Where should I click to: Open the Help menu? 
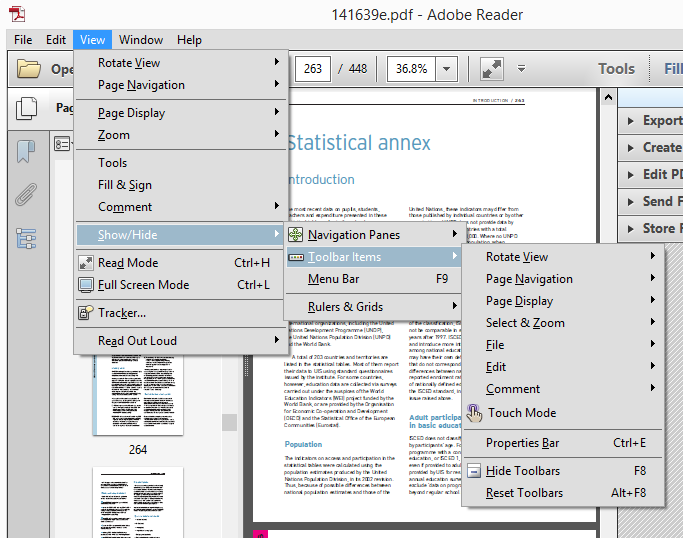click(189, 40)
